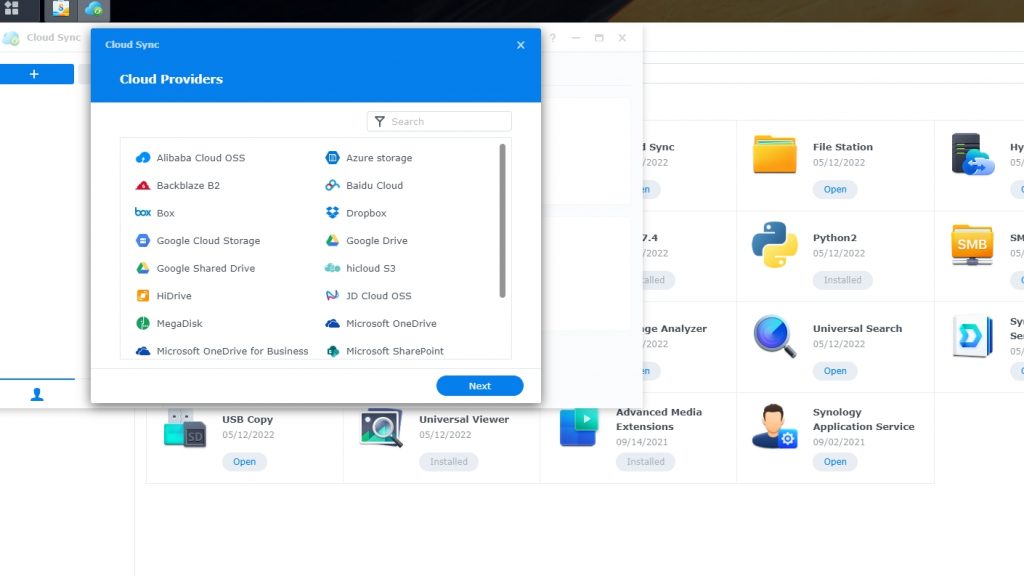The width and height of the screenshot is (1024, 576).
Task: Select the "Alibaba Cloud OSS" label
Action: point(200,157)
